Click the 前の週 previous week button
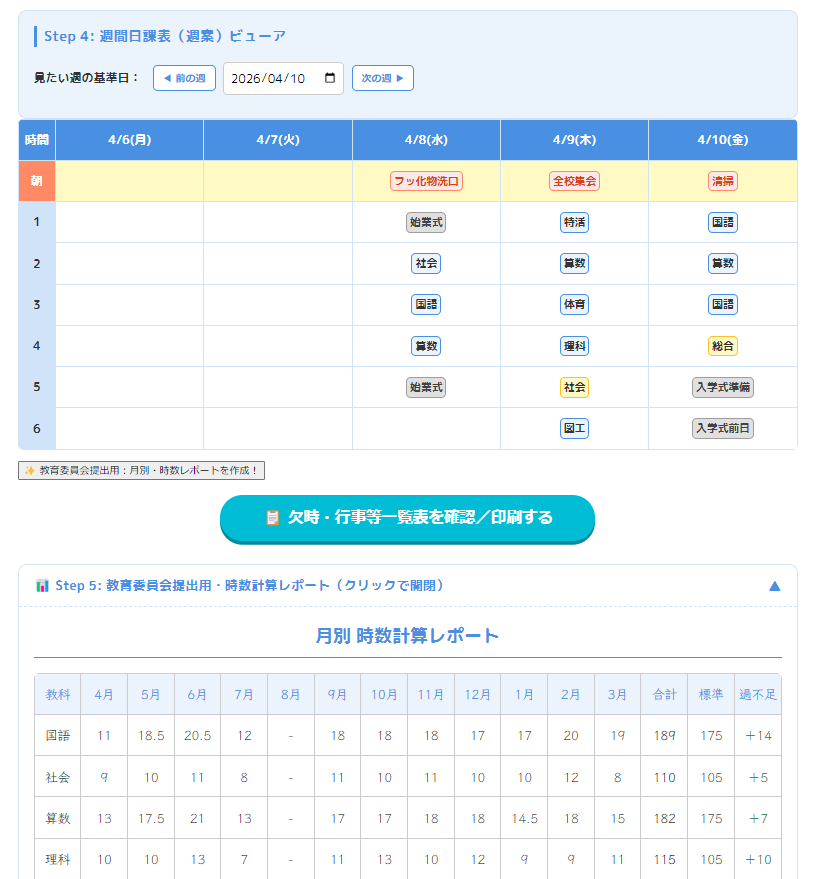Viewport: 816px width, 879px height. tap(184, 78)
